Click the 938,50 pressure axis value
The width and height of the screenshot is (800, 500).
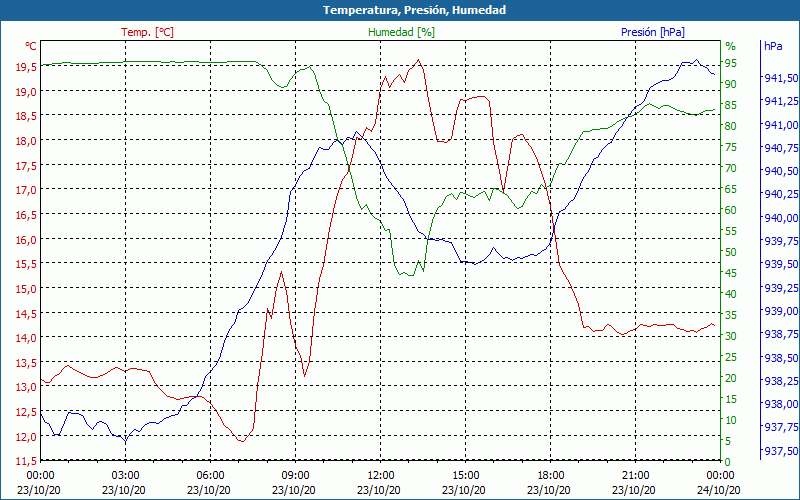tap(781, 358)
